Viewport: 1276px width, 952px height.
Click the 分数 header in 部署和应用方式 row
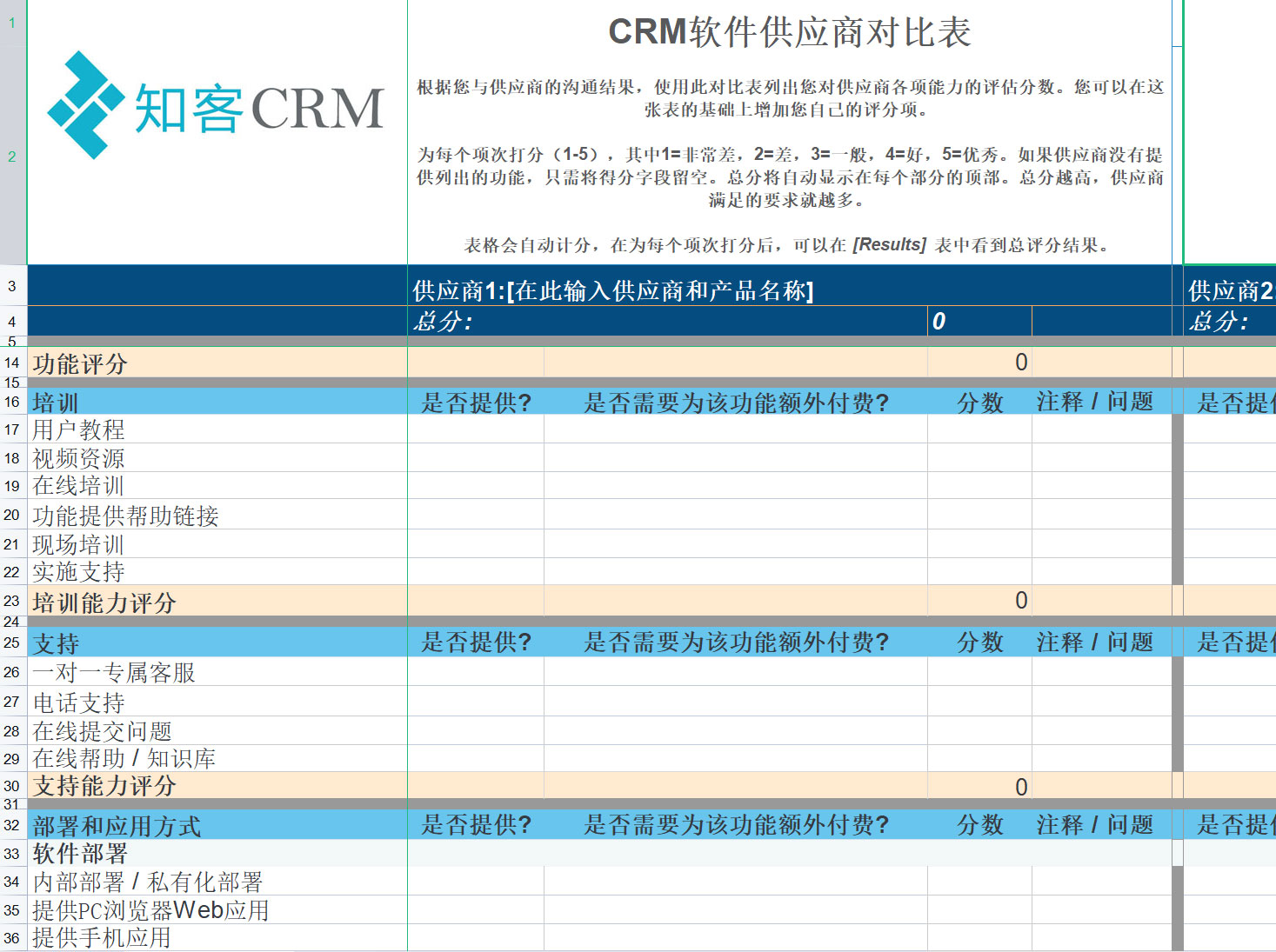[x=980, y=825]
